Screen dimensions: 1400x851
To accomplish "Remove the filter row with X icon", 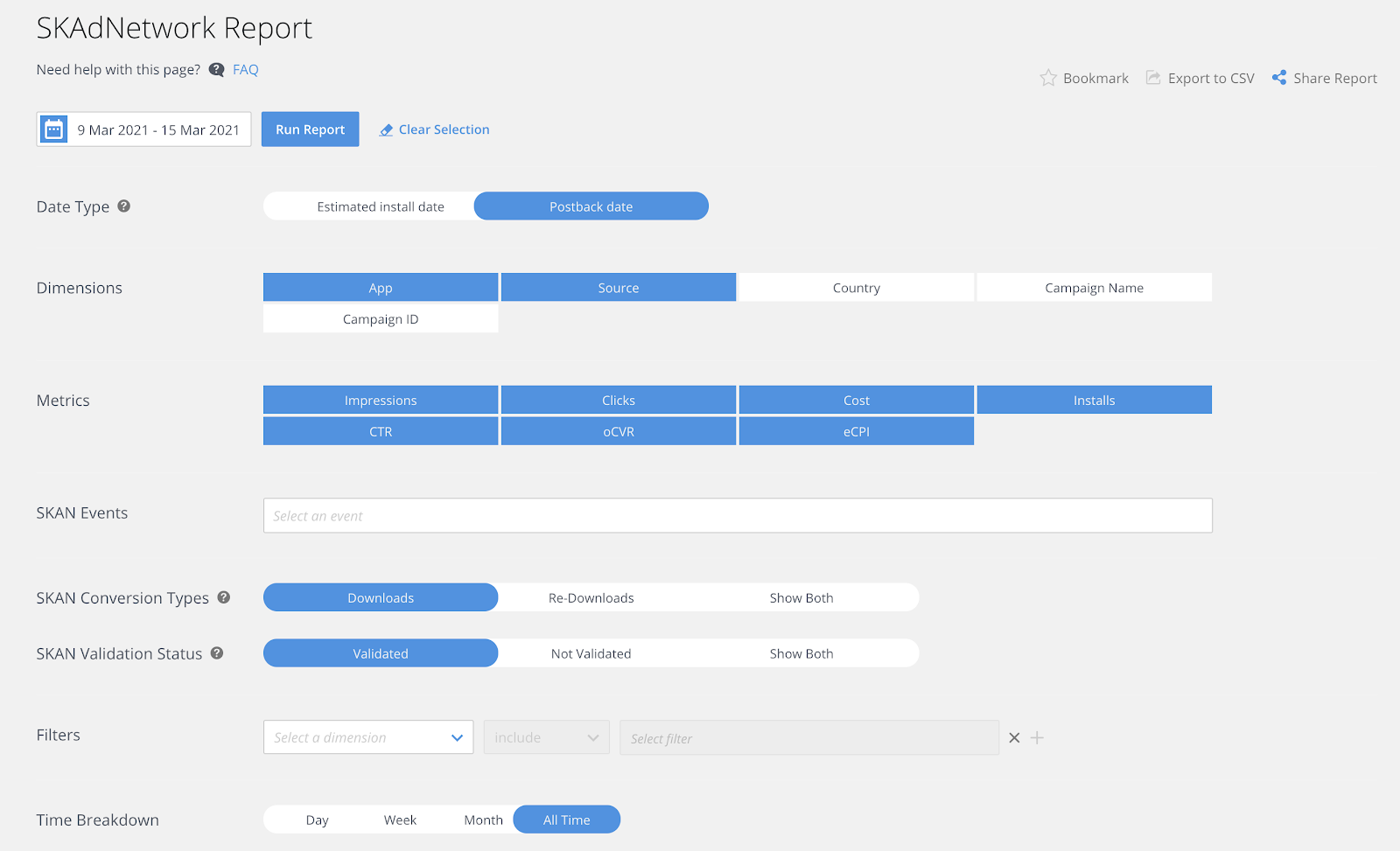I will pos(1014,738).
